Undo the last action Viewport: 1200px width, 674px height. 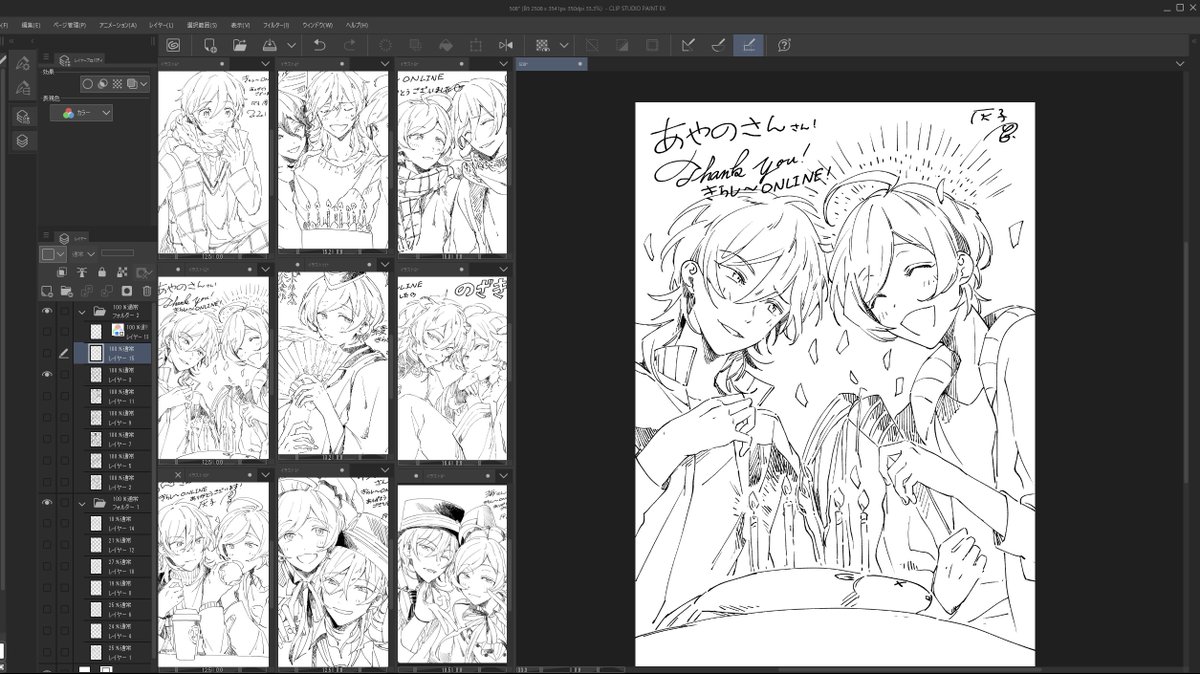click(x=319, y=45)
